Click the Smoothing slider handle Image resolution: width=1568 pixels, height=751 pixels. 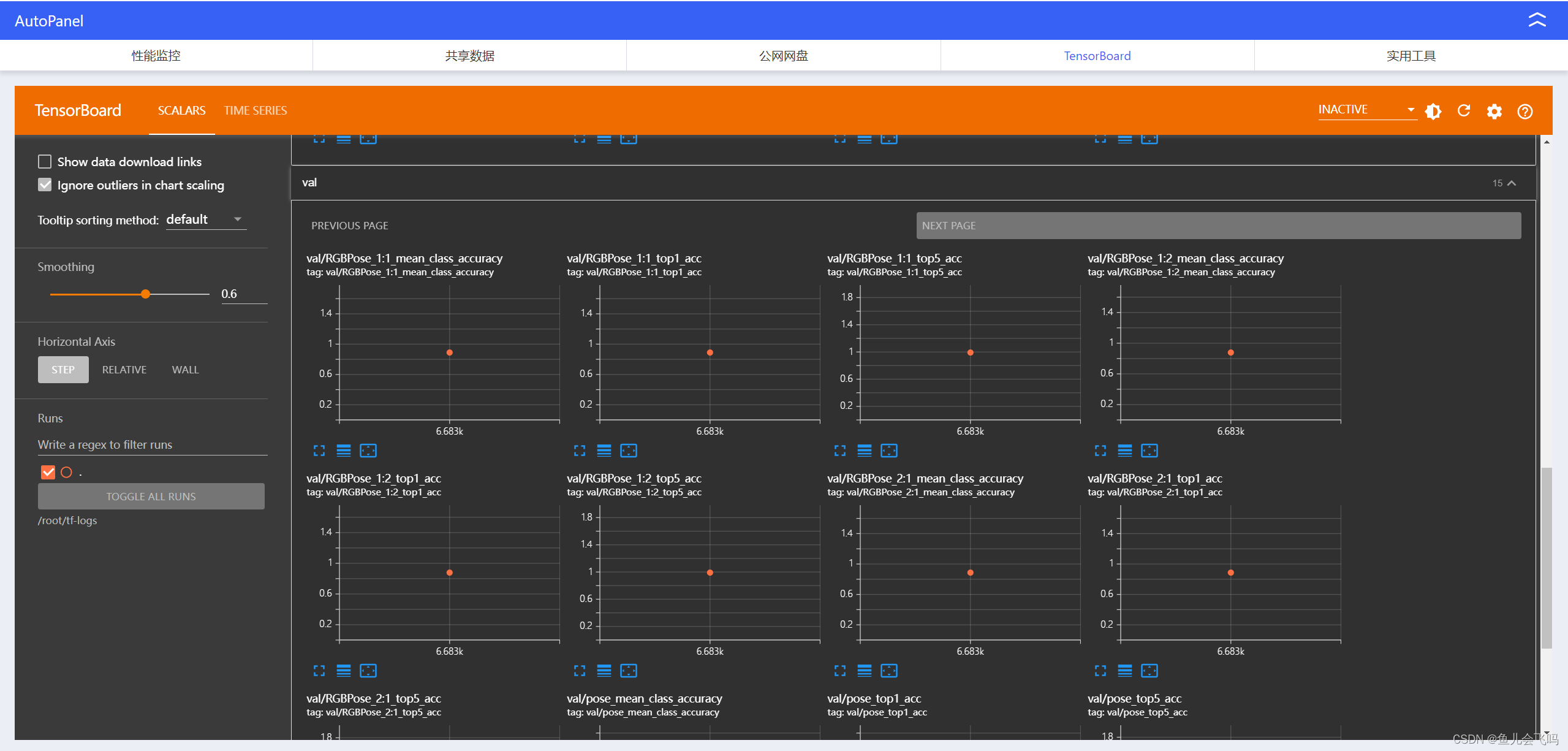coord(145,294)
